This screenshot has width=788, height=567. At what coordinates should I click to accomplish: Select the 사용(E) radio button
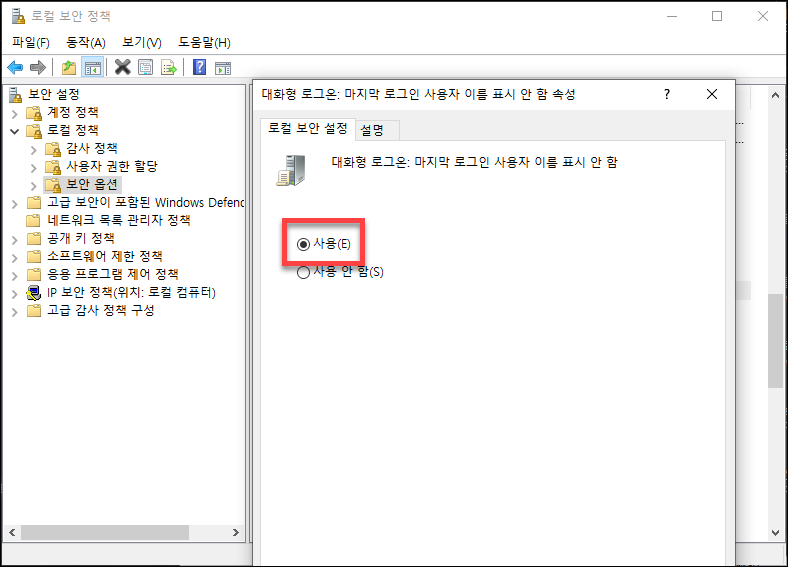(303, 244)
